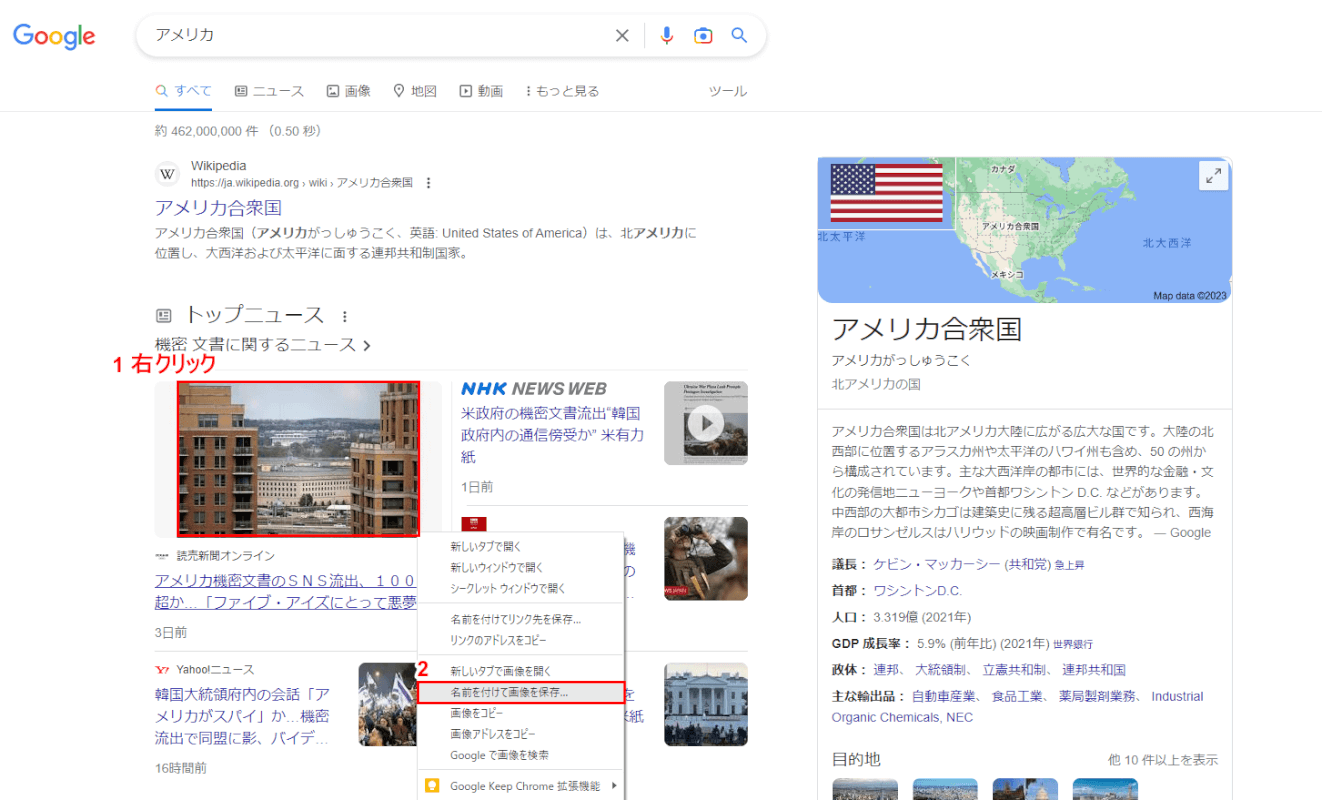Click the 約 462,000,000 件 result count text

207,131
